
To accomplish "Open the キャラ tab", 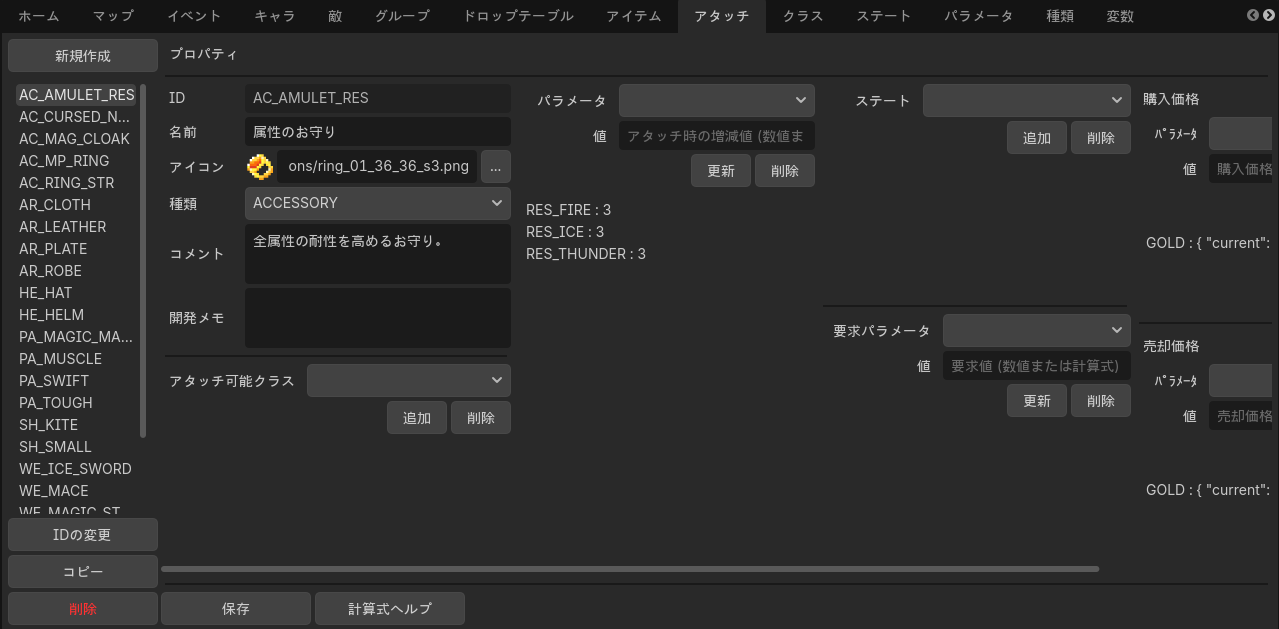I will tap(275, 16).
